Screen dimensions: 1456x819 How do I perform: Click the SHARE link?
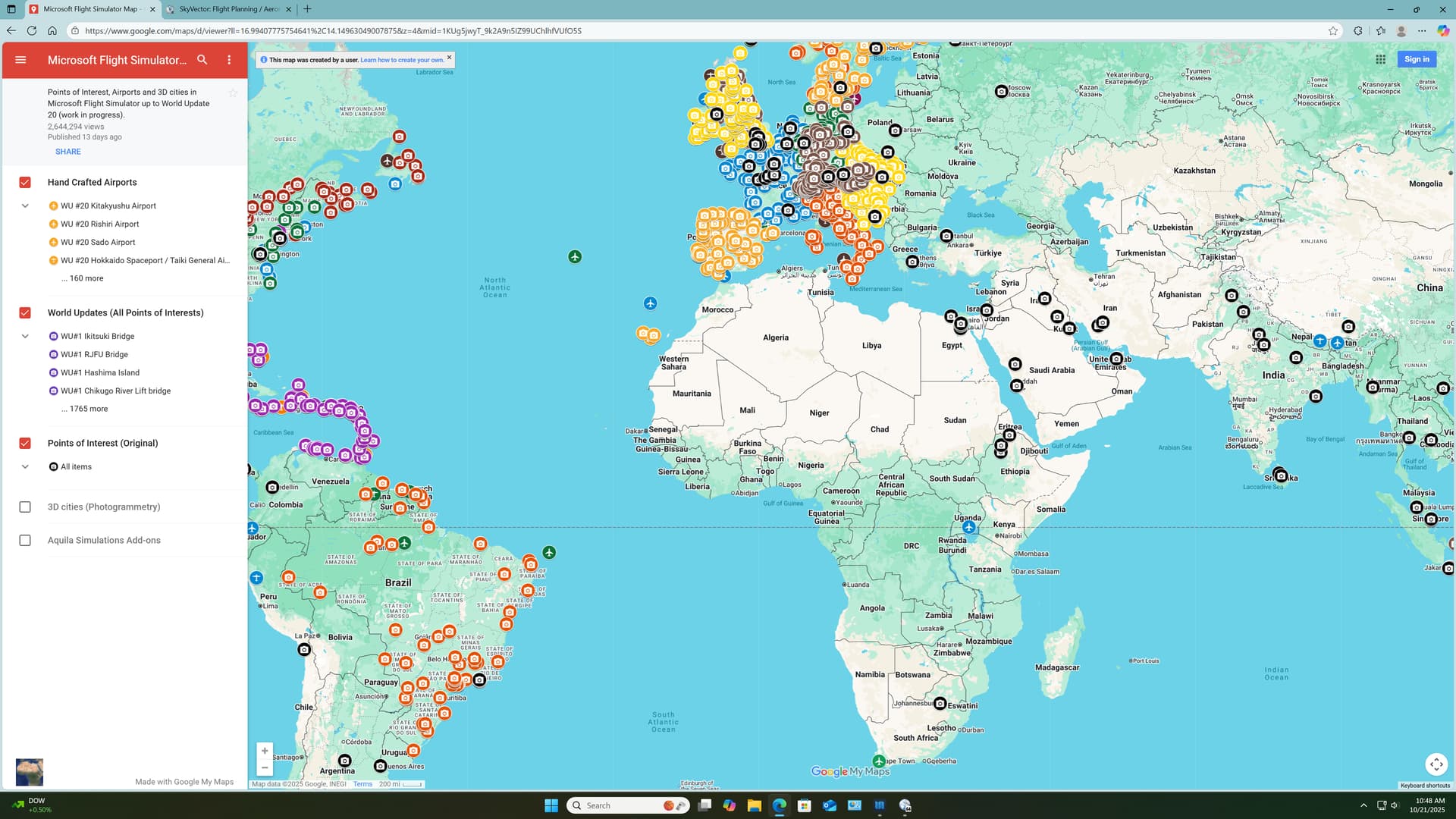tap(67, 152)
